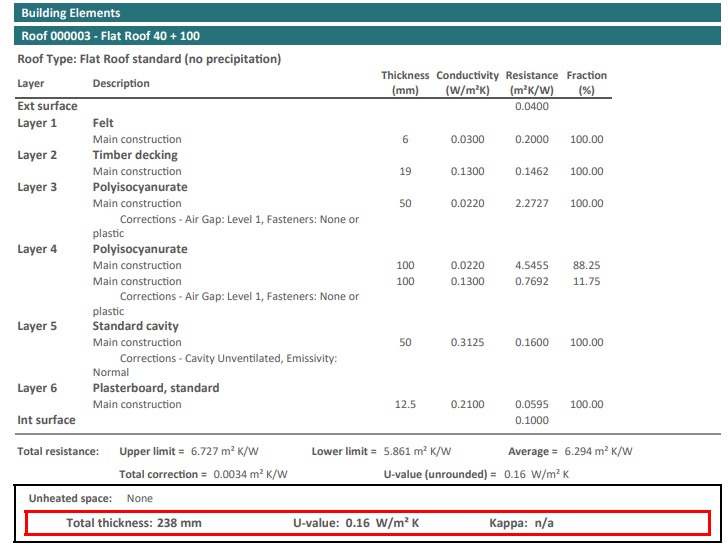Image resolution: width=728 pixels, height=549 pixels.
Task: Click the Resistance column header
Action: [531, 83]
